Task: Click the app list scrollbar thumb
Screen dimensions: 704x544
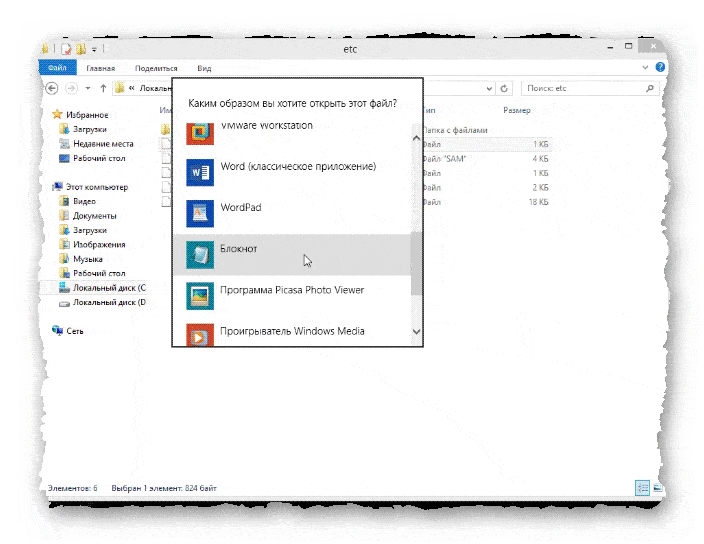Action: point(416,263)
